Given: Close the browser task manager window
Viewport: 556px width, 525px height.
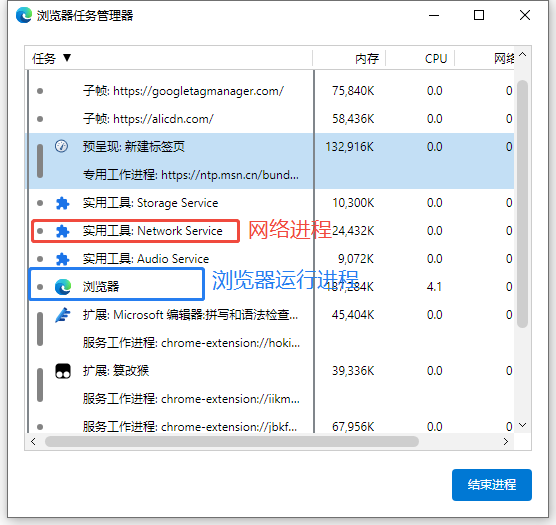Looking at the screenshot, I should (525, 15).
